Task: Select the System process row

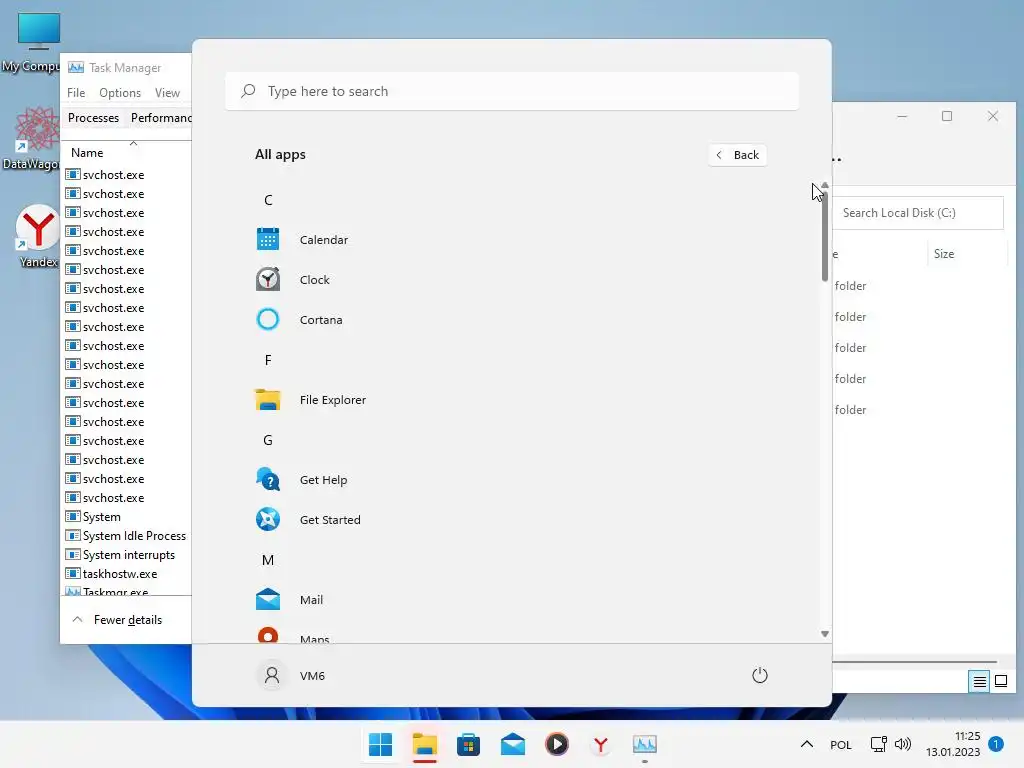Action: click(127, 517)
